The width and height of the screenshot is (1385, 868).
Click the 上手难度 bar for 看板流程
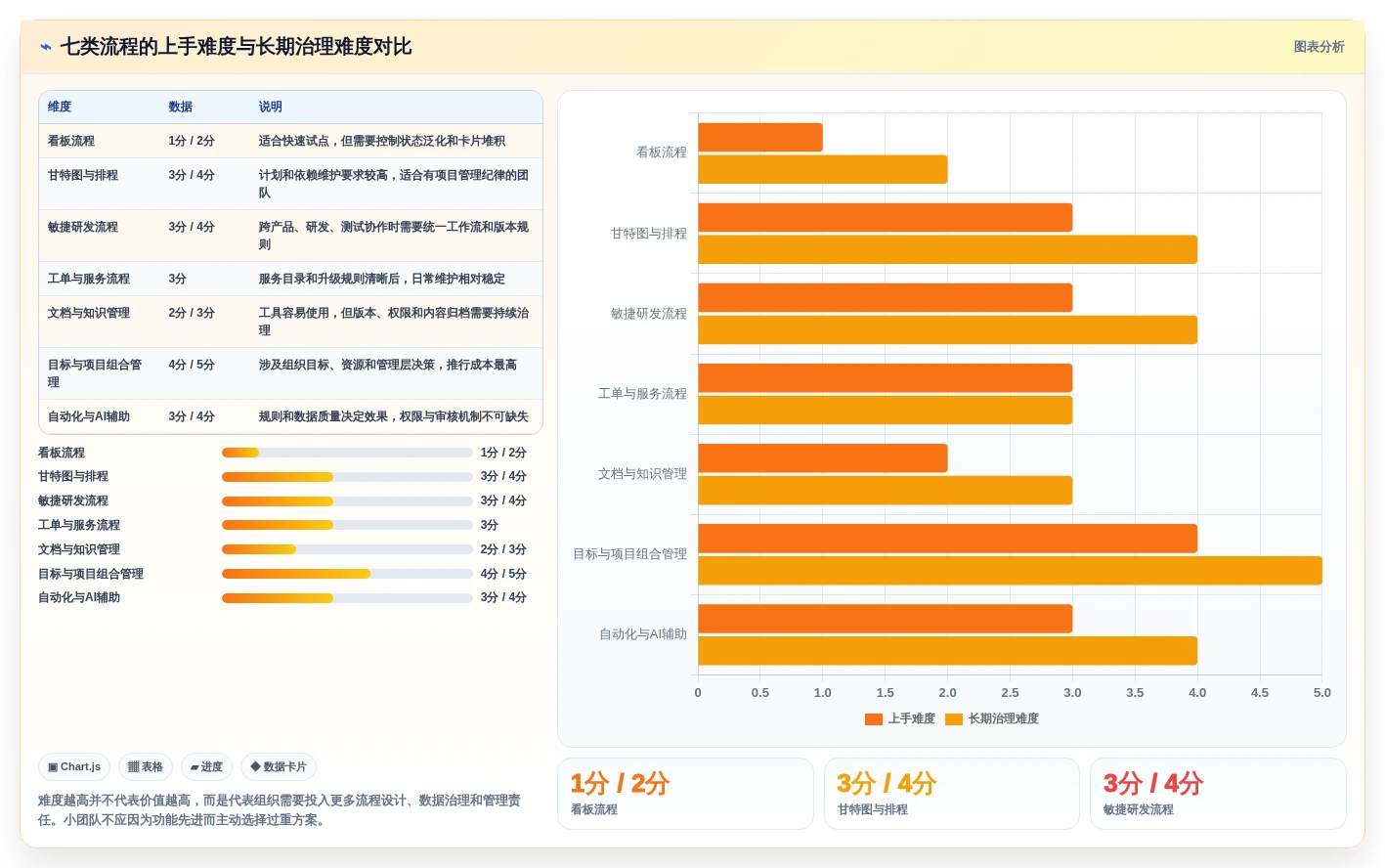760,138
